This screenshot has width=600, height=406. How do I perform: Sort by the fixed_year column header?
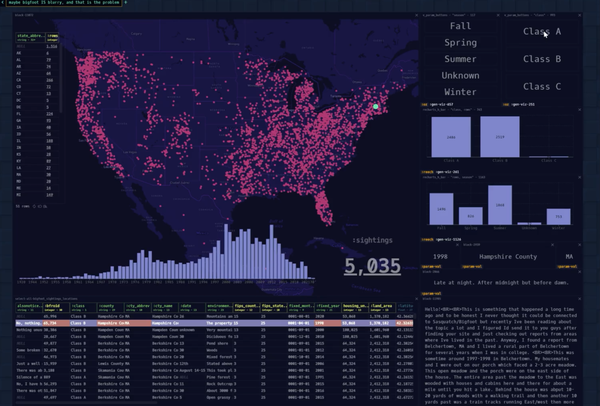[328, 307]
